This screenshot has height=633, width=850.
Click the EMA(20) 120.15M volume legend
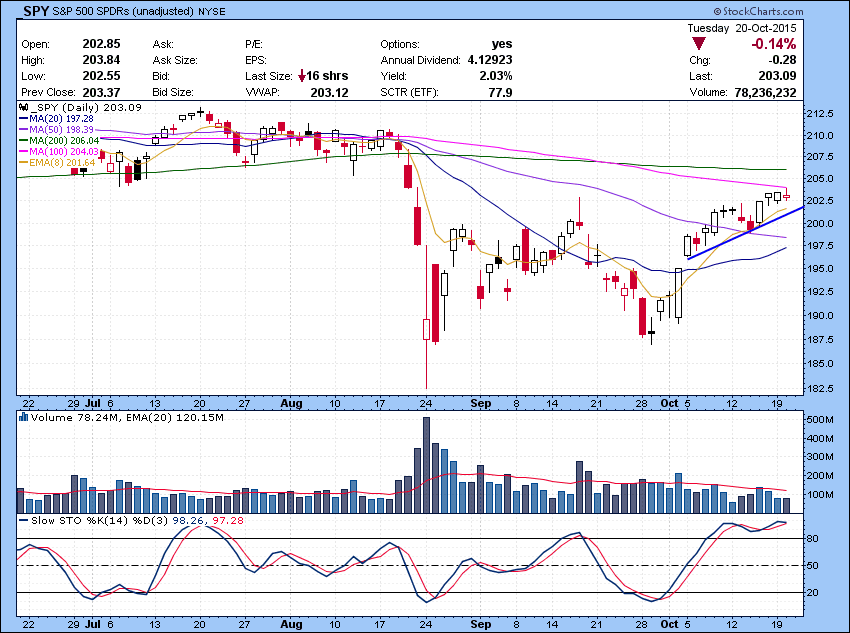(175, 417)
